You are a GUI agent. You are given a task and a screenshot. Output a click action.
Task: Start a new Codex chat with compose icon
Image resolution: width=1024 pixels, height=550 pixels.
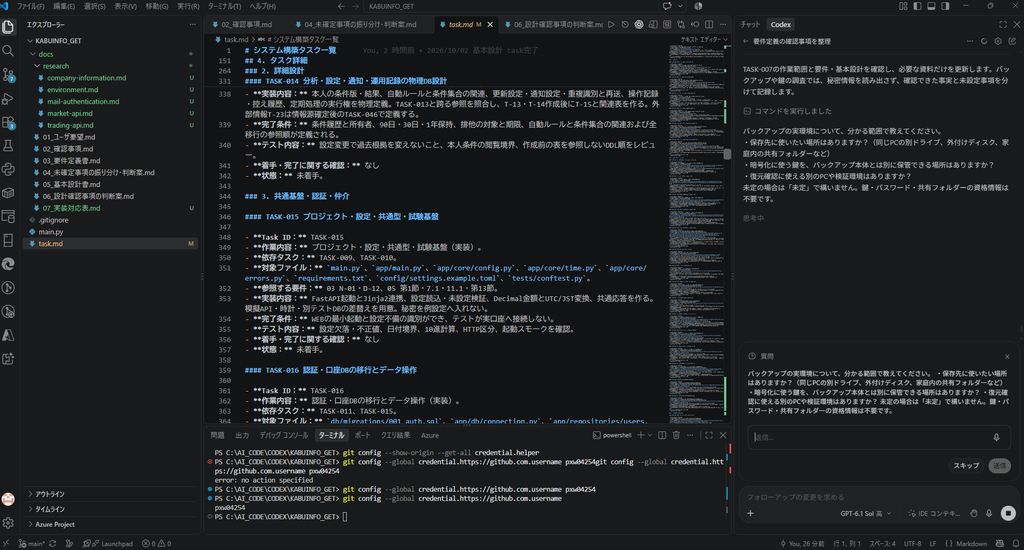(x=1012, y=41)
